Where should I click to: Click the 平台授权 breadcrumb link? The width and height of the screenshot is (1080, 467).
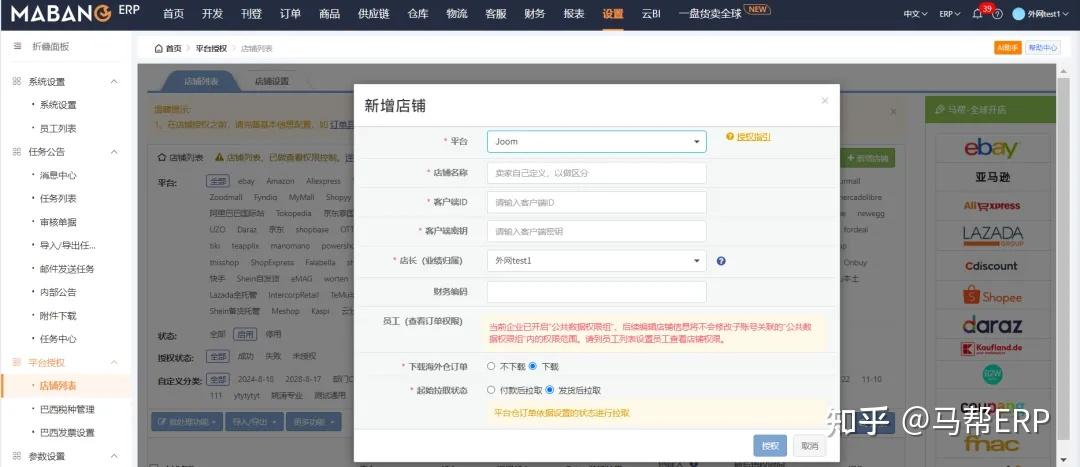coord(211,48)
